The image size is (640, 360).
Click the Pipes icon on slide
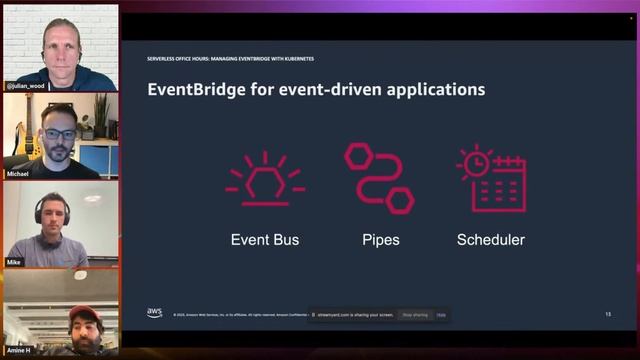(x=380, y=178)
